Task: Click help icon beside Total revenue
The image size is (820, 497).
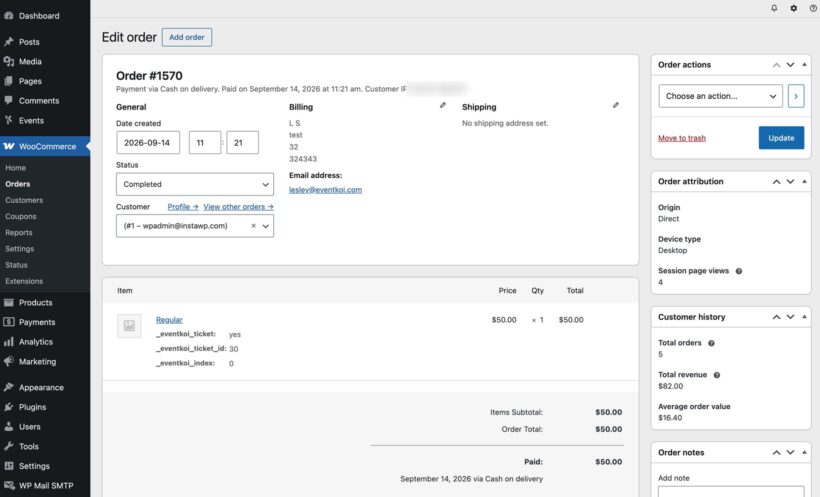Action: click(717, 375)
